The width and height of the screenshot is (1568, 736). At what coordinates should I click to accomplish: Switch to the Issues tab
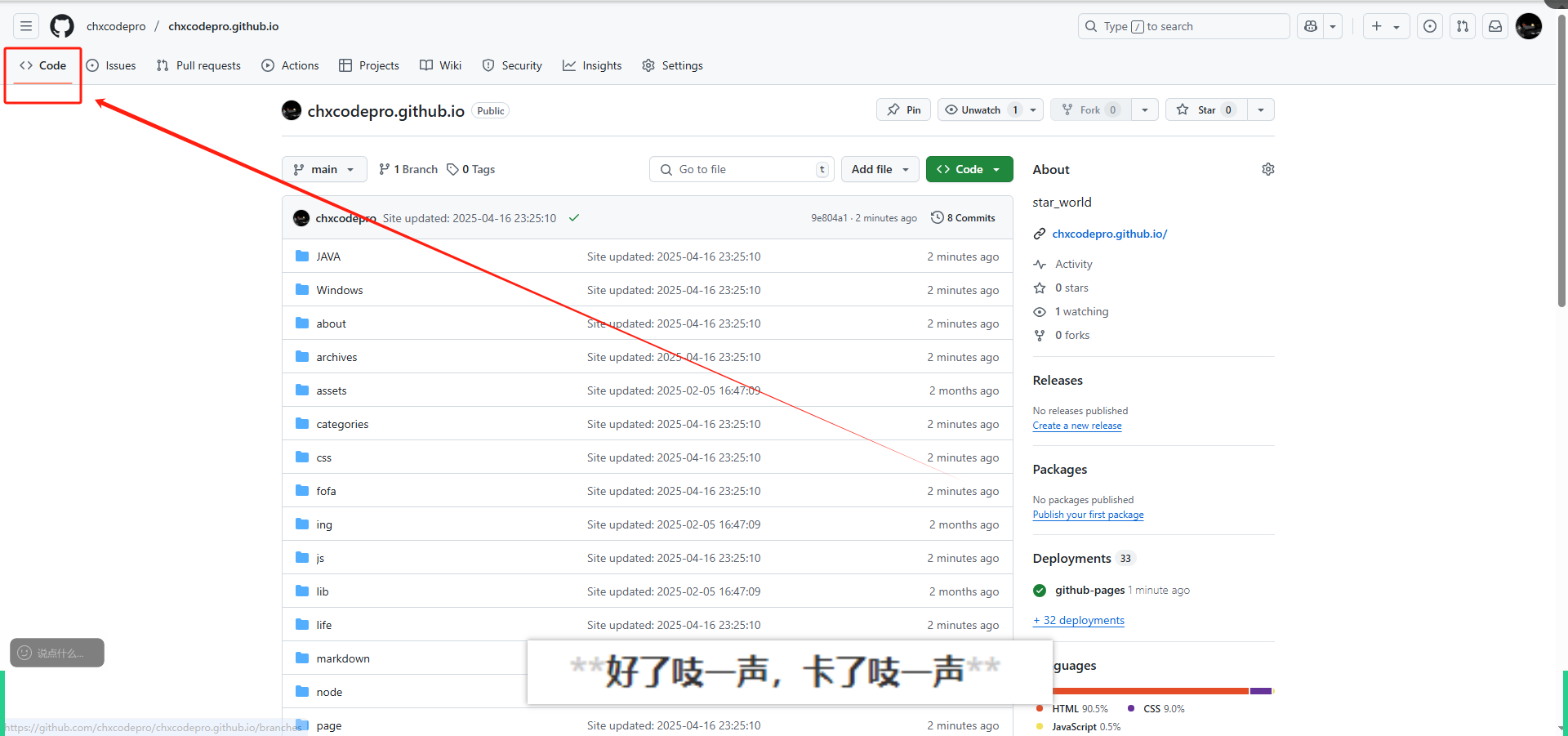pos(111,65)
